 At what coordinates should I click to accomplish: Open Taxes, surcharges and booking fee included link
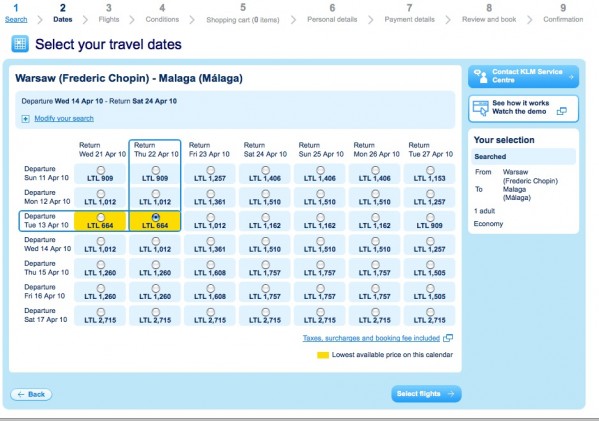pos(371,338)
